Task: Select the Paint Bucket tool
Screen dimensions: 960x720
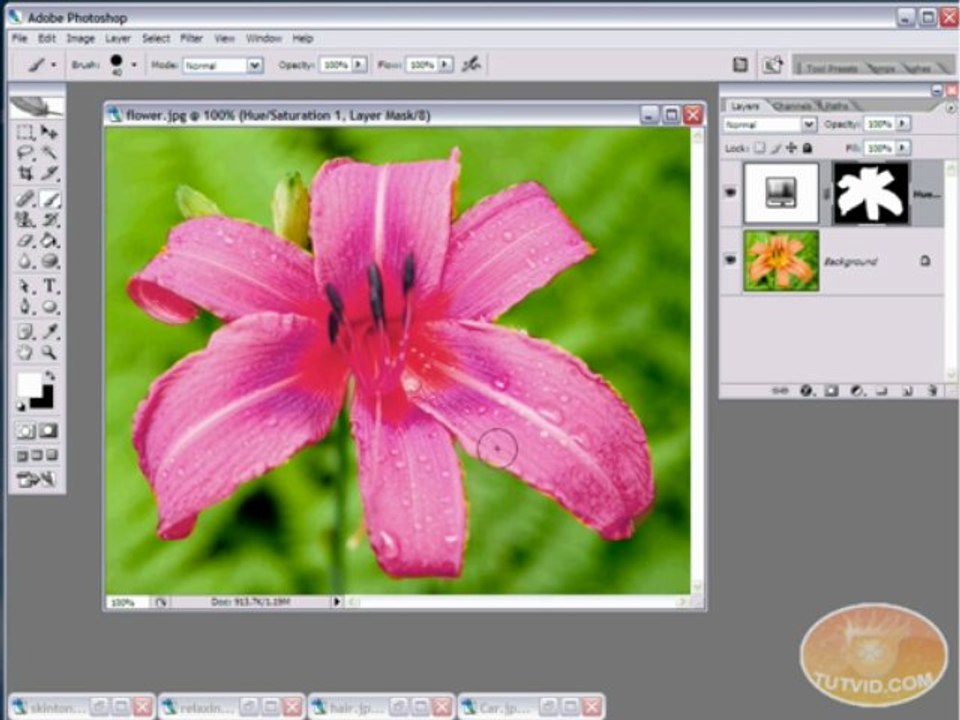Action: click(49, 240)
